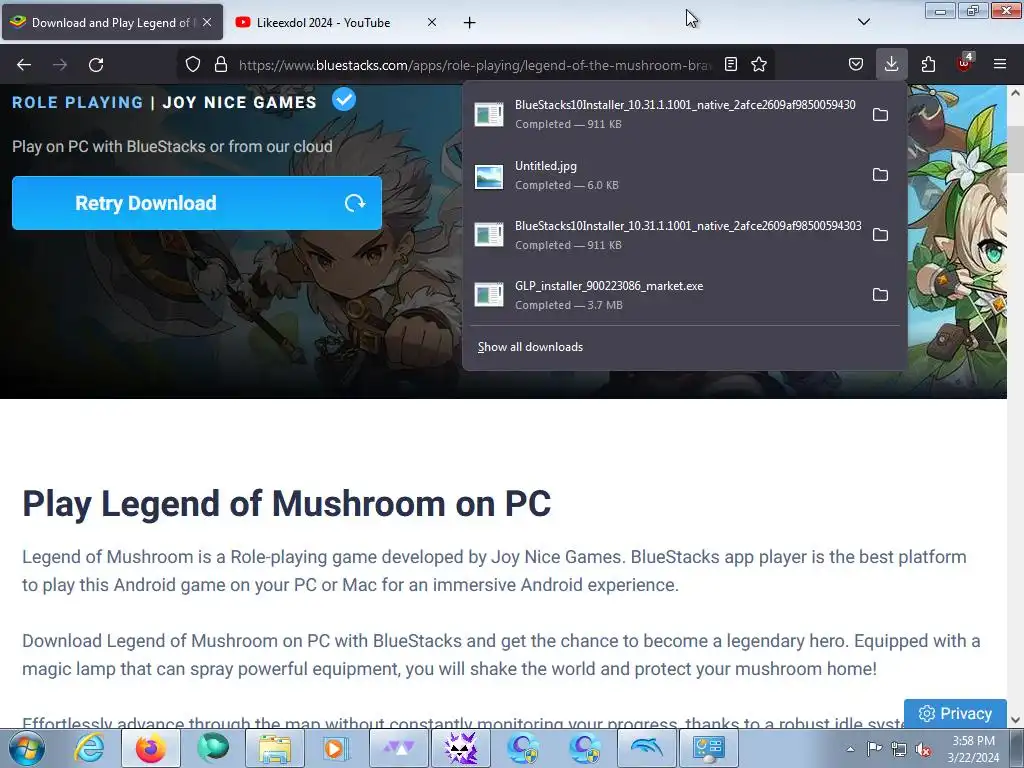Click Show all downloads

point(530,347)
